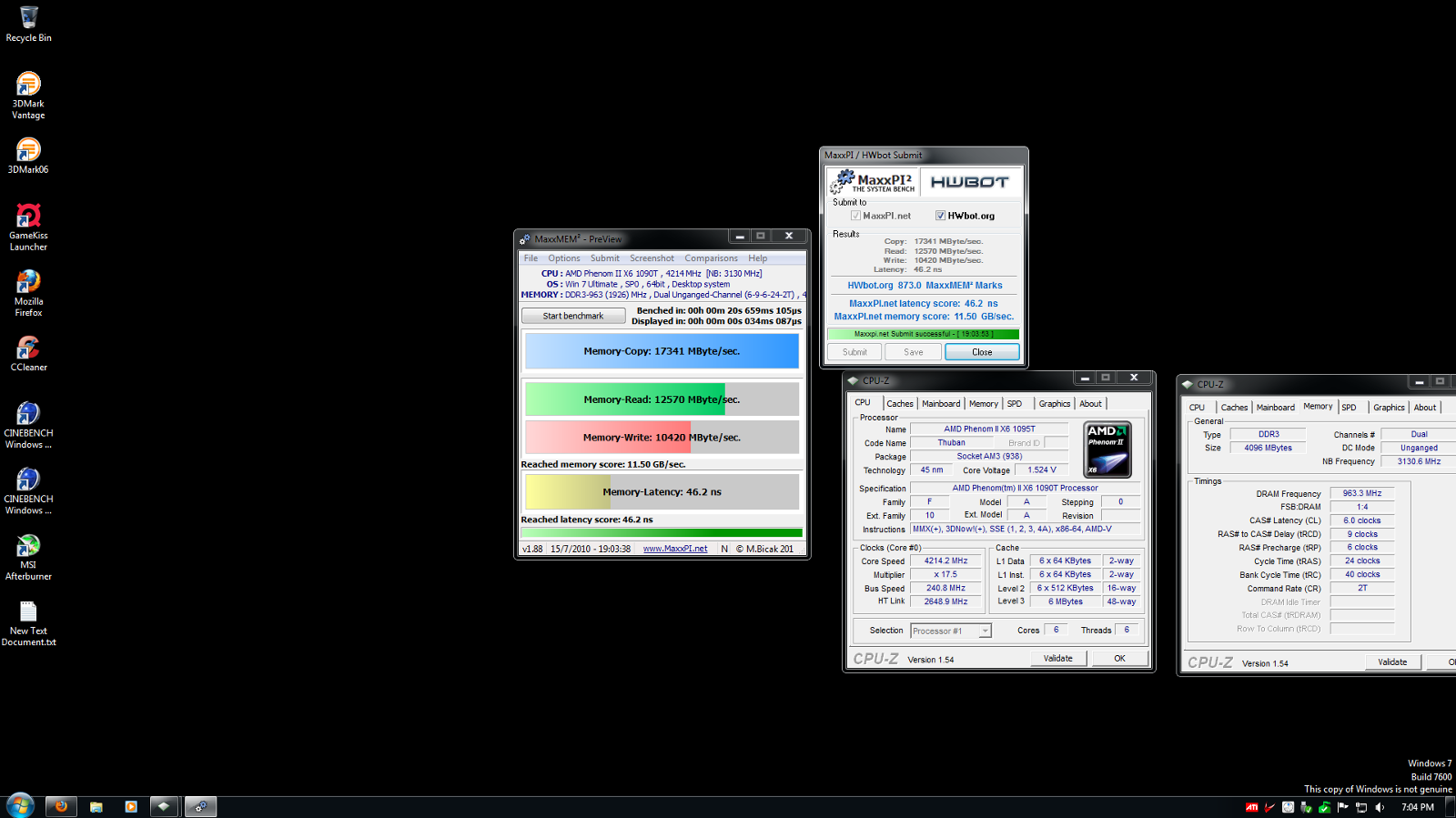Toggle the MaxxPI.net submit checkbox
Image resolution: width=1456 pixels, height=818 pixels.
pyautogui.click(x=855, y=216)
